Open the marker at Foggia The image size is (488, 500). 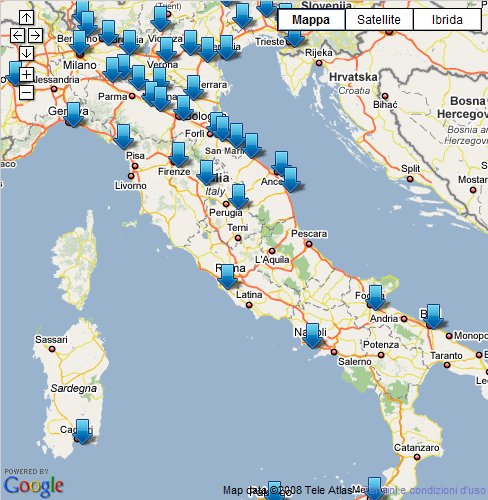click(376, 298)
